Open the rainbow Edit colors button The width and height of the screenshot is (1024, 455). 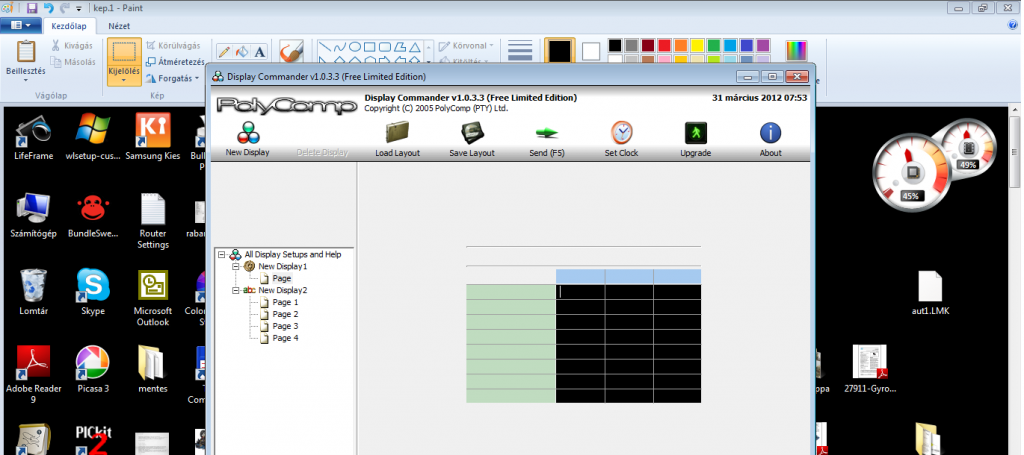tap(796, 50)
